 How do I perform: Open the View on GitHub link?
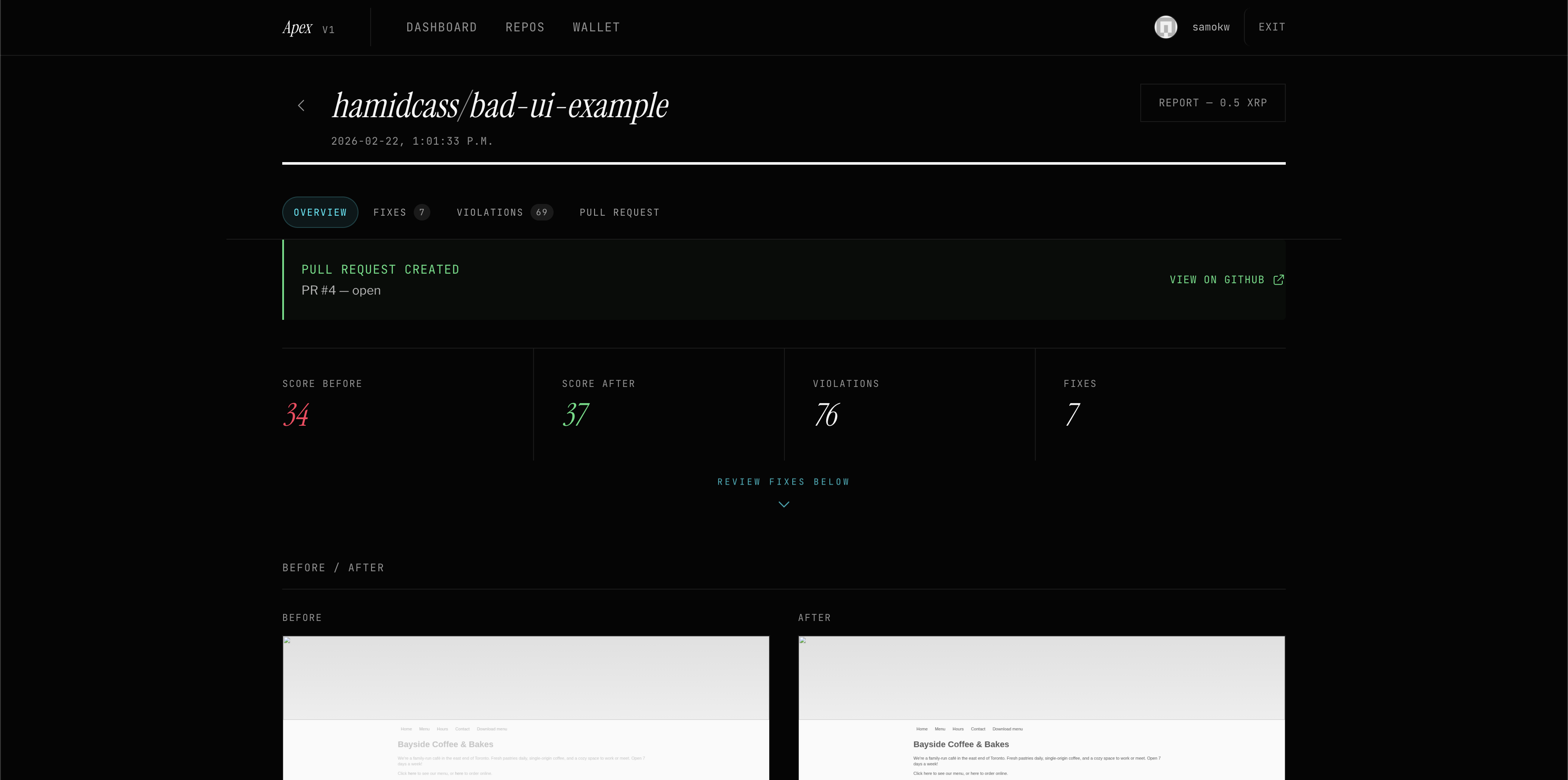click(1216, 280)
